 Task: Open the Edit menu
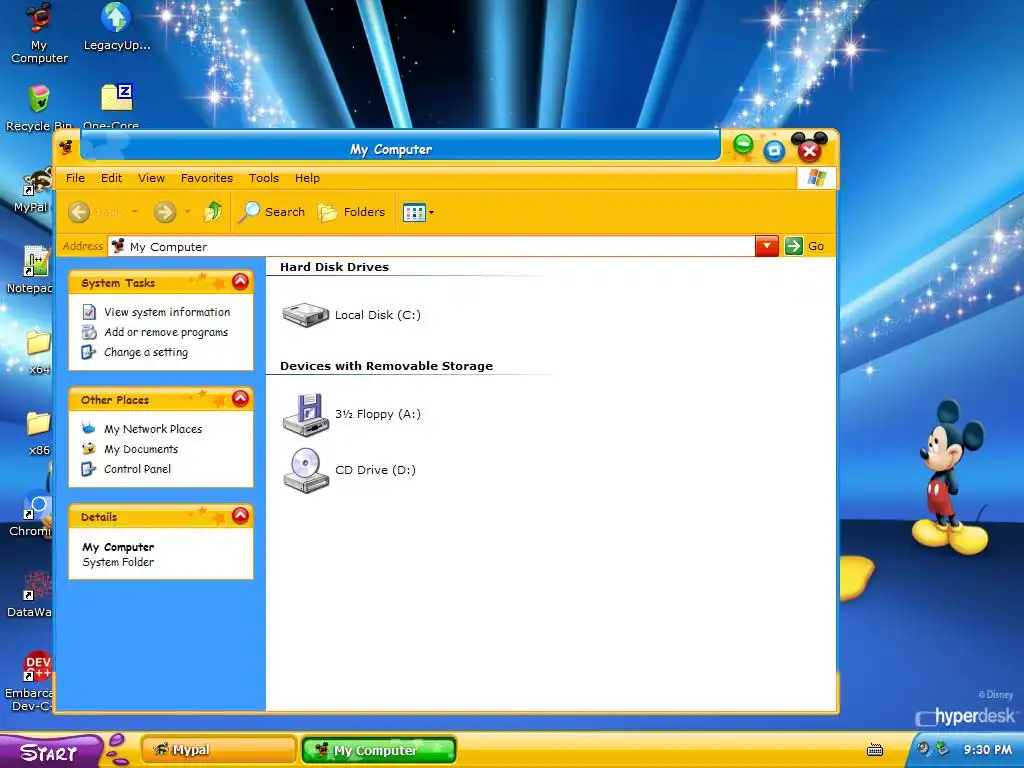(111, 178)
